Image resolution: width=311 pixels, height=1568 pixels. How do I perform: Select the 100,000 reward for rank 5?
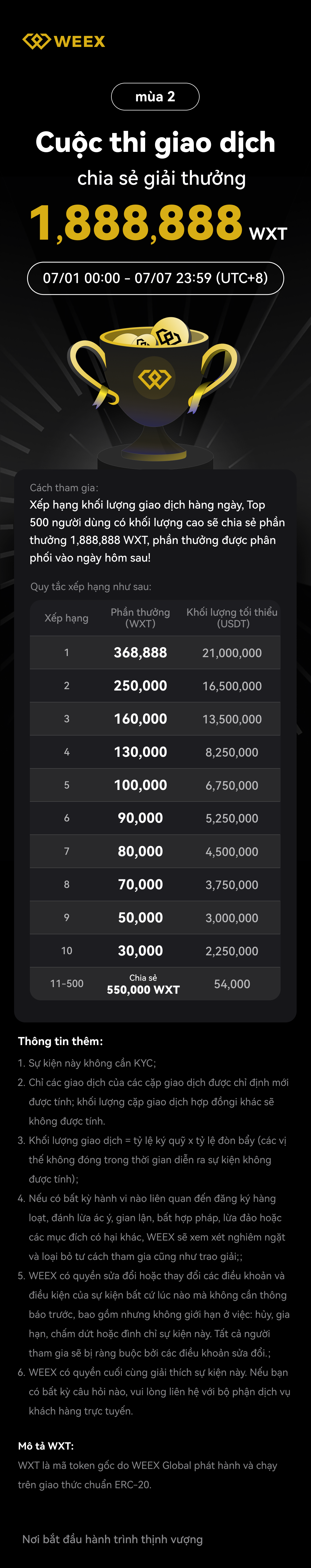pyautogui.click(x=140, y=785)
